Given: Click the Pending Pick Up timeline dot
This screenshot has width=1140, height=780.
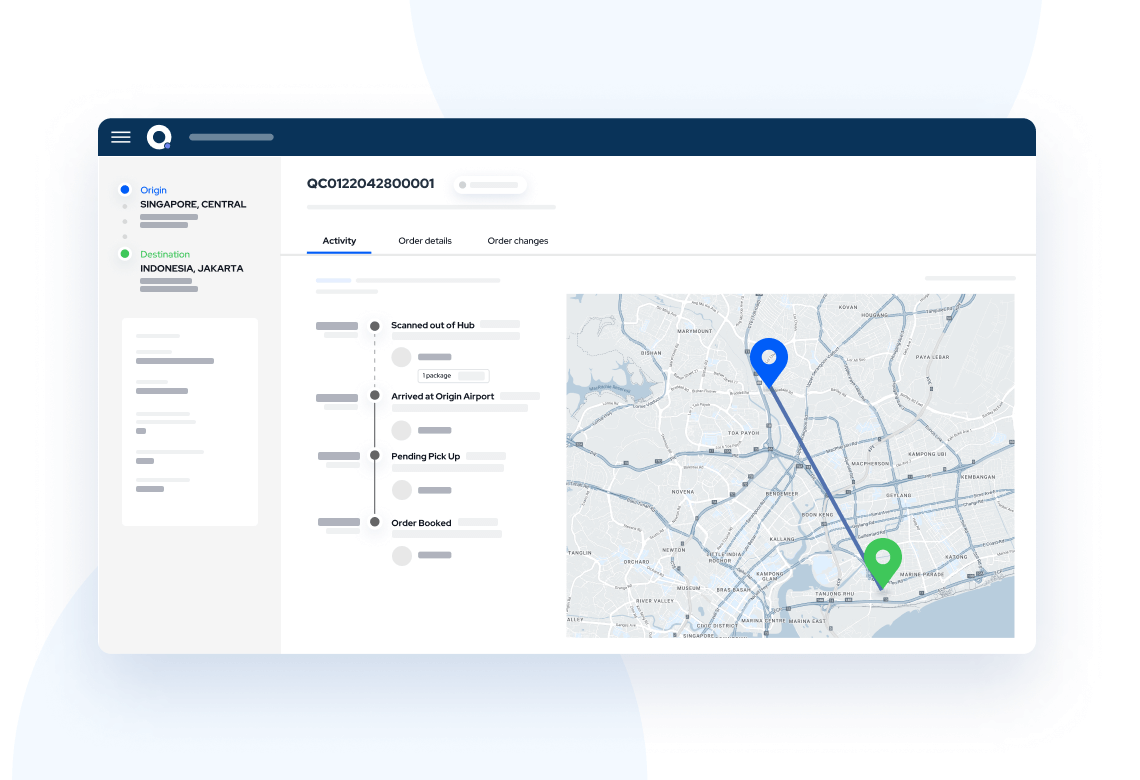Looking at the screenshot, I should tap(374, 456).
